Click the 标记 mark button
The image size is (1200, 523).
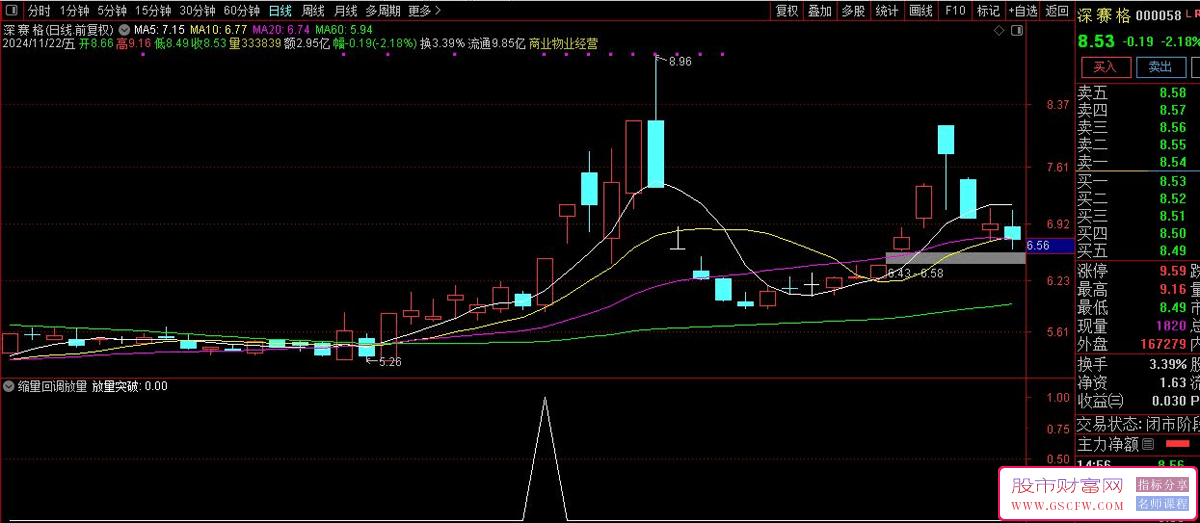point(988,11)
